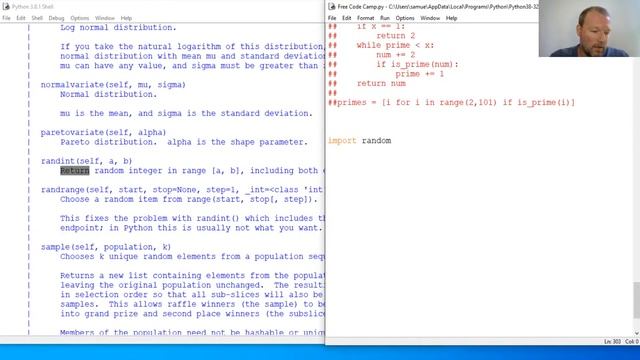This screenshot has height=360, width=640.
Task: Open File menu in Free Code Camp.py editor
Action: point(332,18)
